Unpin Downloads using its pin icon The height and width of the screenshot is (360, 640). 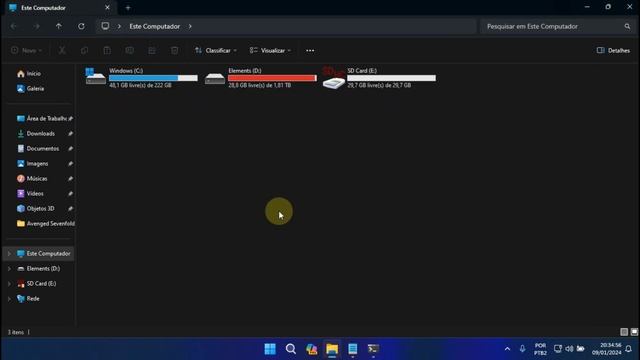pos(70,133)
